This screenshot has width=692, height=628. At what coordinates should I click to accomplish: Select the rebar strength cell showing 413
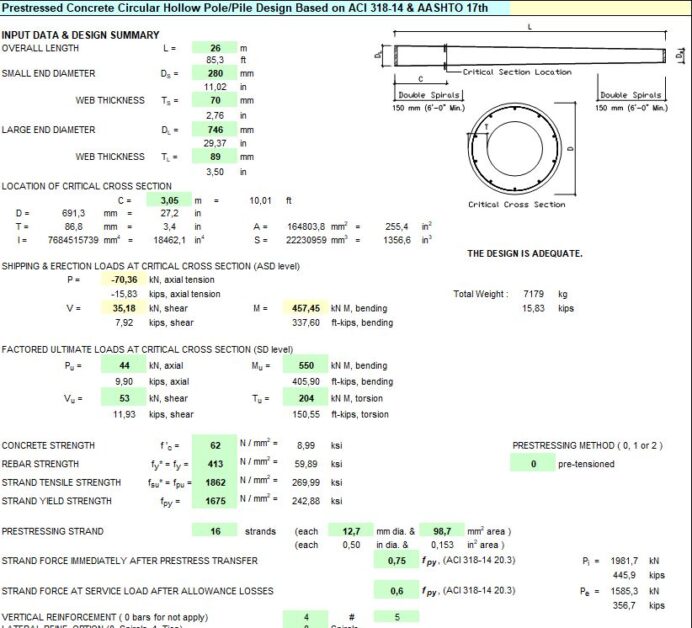click(x=215, y=464)
